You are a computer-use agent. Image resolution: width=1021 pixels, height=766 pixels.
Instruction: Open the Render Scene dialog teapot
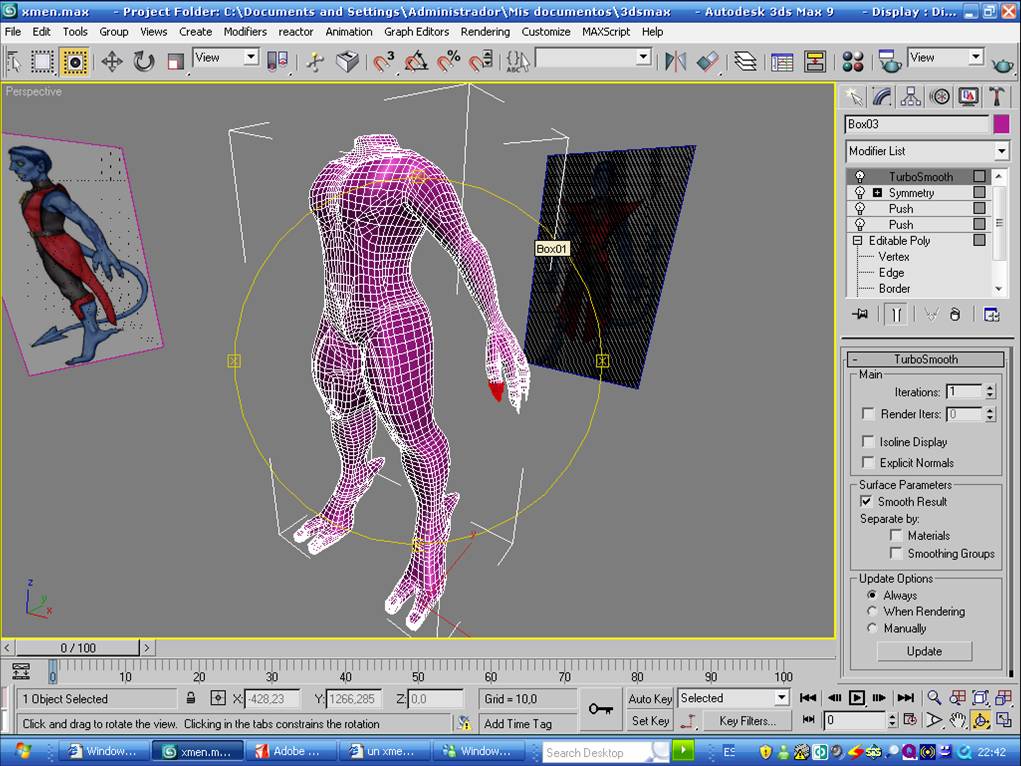click(x=889, y=62)
